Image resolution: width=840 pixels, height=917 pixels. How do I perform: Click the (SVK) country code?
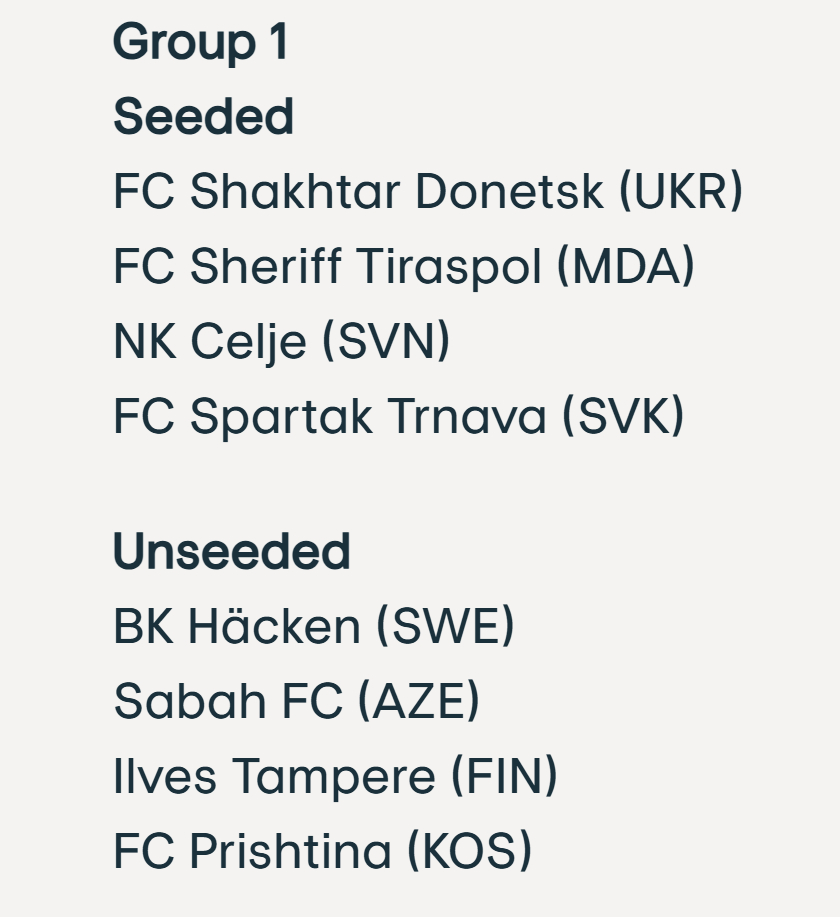[623, 417]
